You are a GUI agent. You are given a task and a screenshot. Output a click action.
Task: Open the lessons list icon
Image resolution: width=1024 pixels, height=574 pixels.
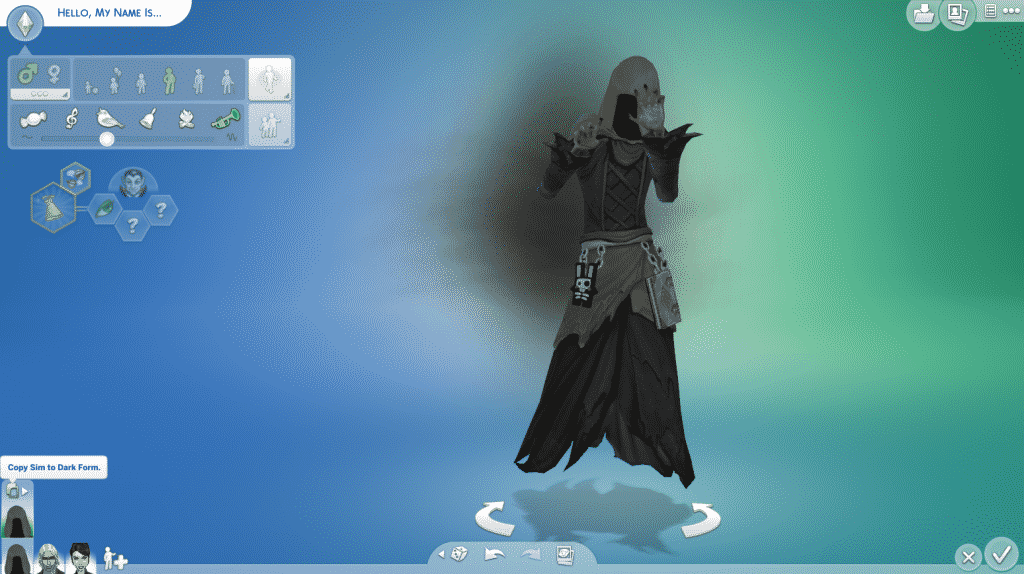click(990, 10)
